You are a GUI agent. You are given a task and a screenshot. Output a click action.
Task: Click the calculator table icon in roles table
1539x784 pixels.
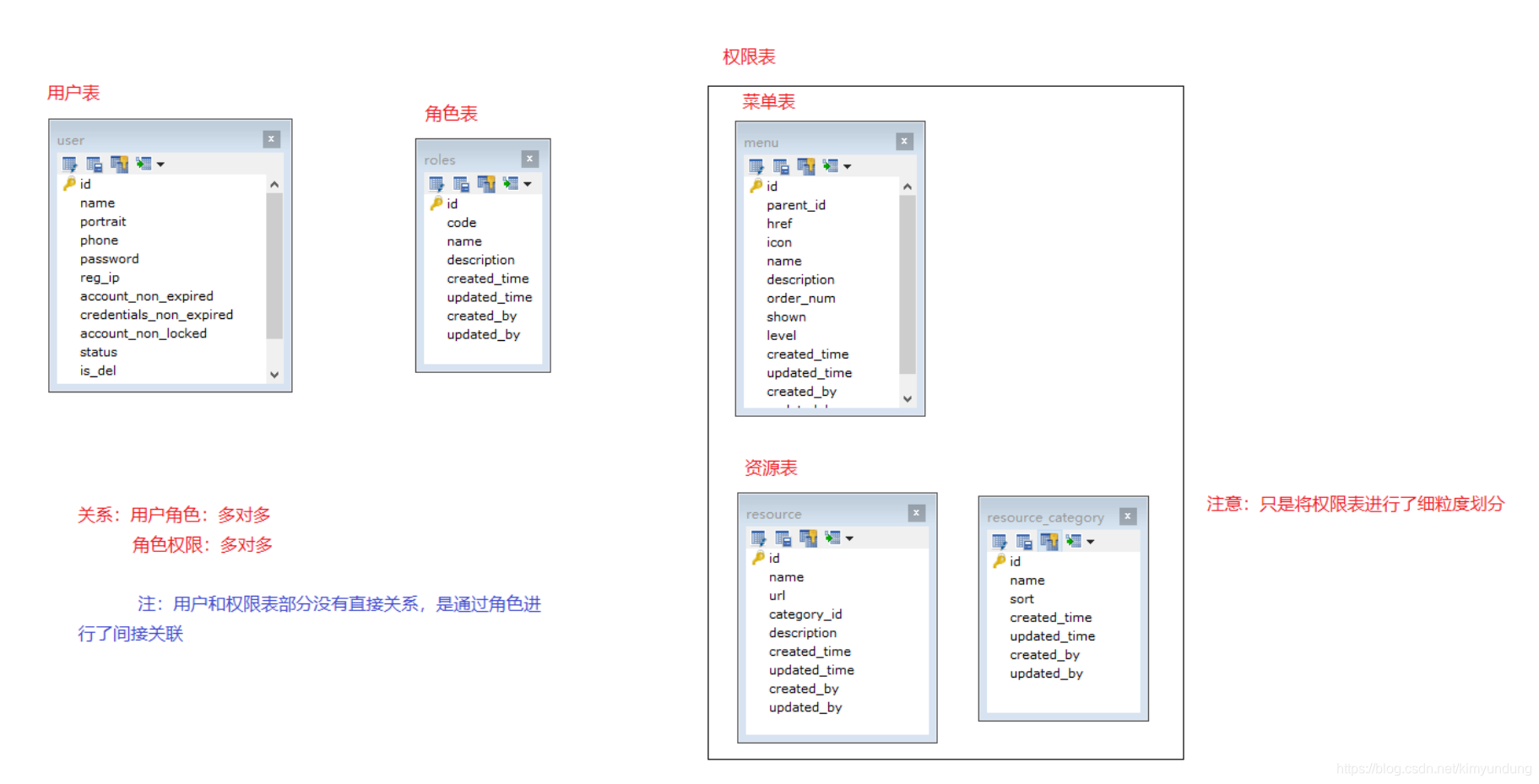click(461, 184)
